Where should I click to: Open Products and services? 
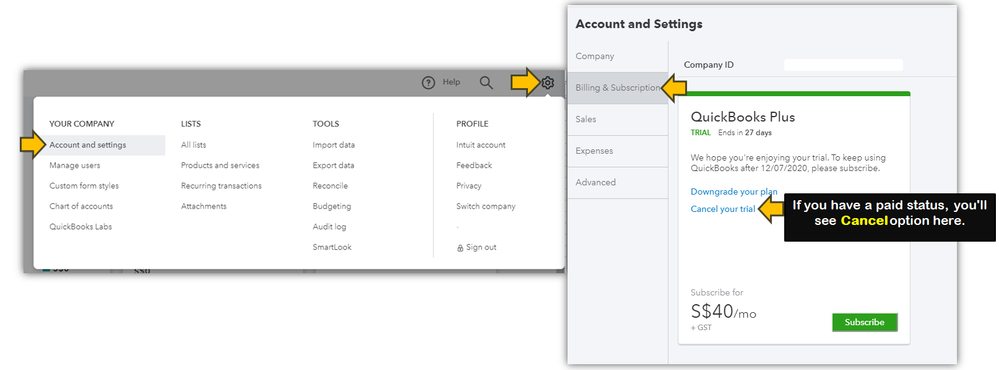click(220, 165)
